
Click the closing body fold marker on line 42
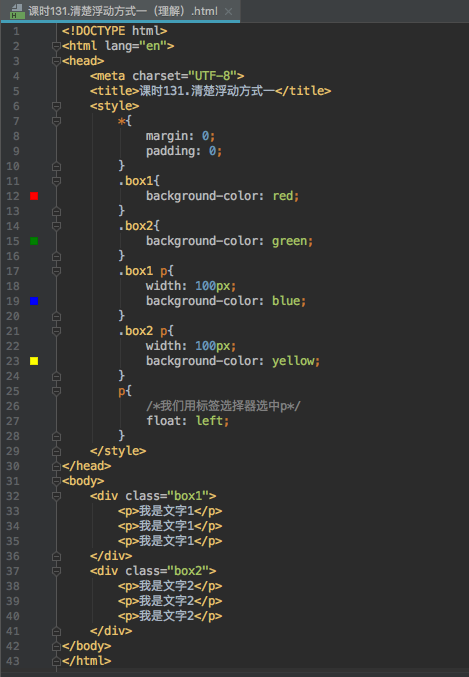(x=56, y=646)
